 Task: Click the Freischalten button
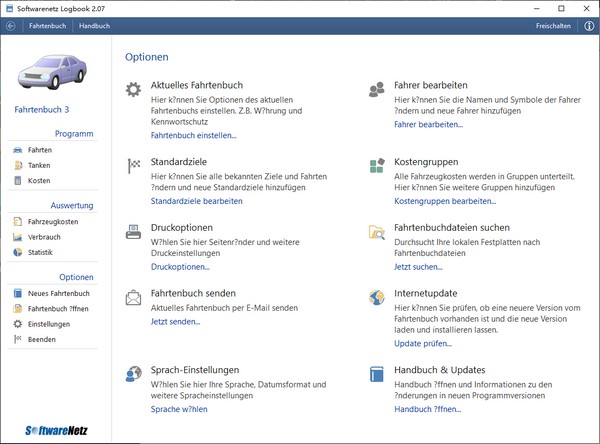click(553, 25)
